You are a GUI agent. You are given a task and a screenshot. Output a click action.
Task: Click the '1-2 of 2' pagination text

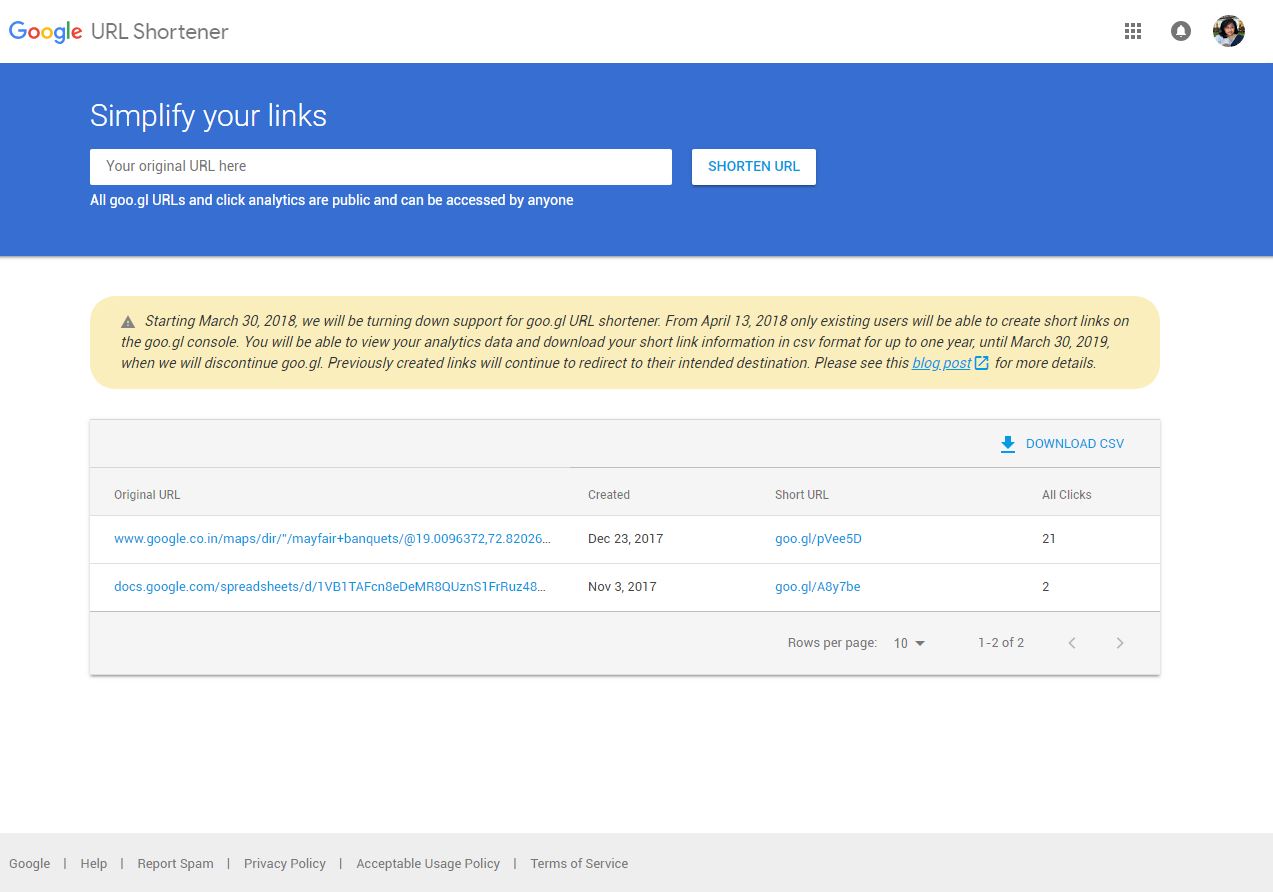coord(1001,643)
